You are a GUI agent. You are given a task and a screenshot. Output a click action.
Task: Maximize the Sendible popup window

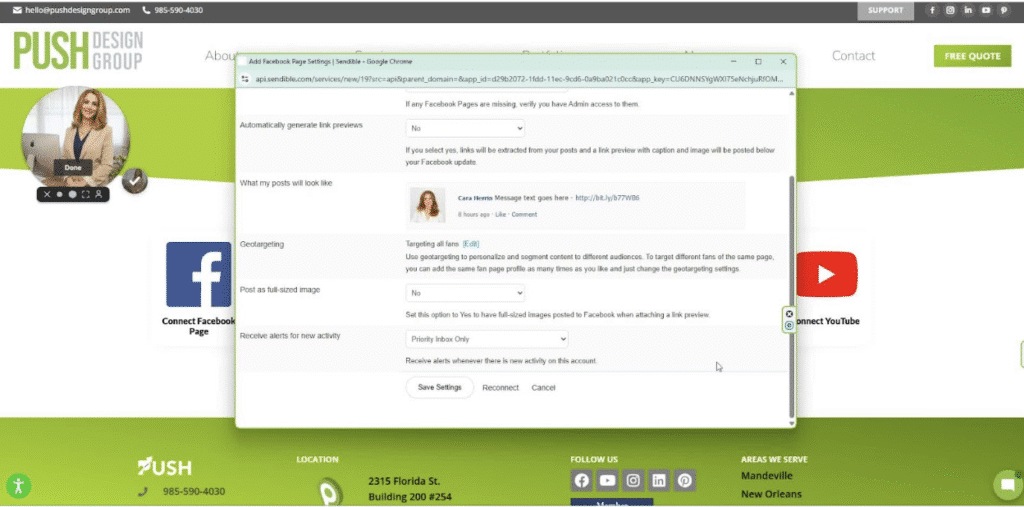click(x=758, y=61)
